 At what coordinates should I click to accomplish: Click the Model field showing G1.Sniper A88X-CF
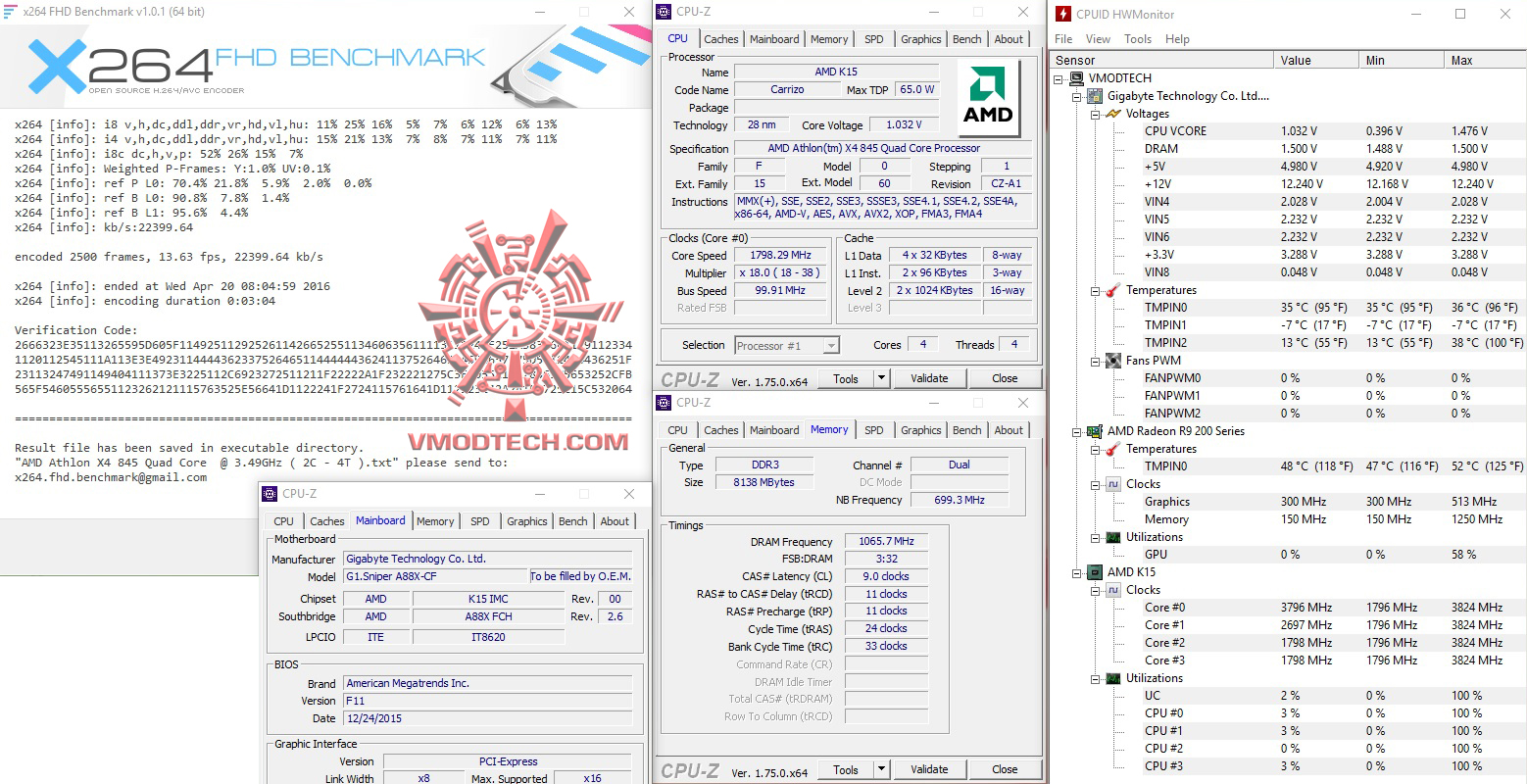tap(435, 576)
